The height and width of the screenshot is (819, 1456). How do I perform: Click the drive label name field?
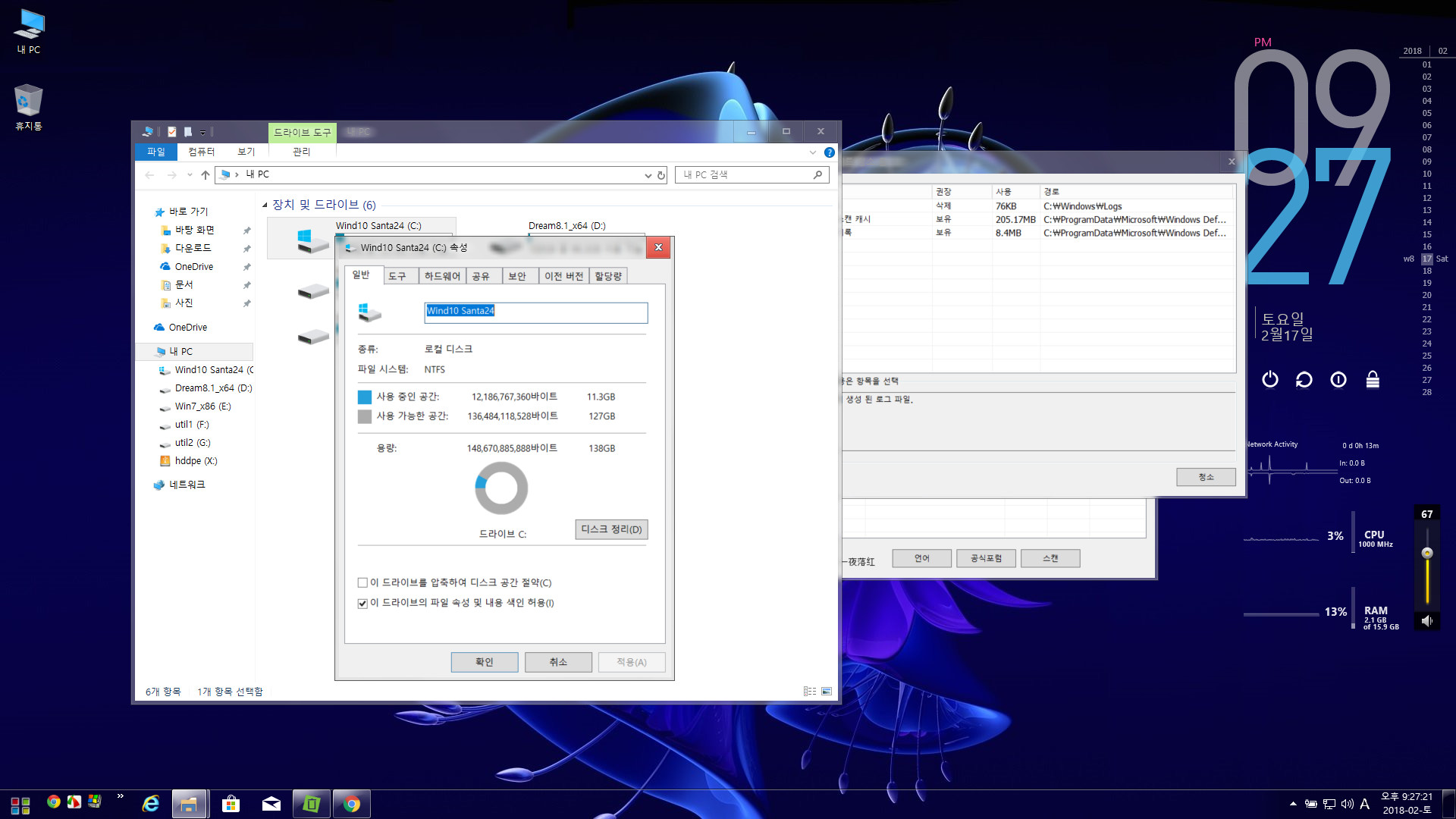535,312
